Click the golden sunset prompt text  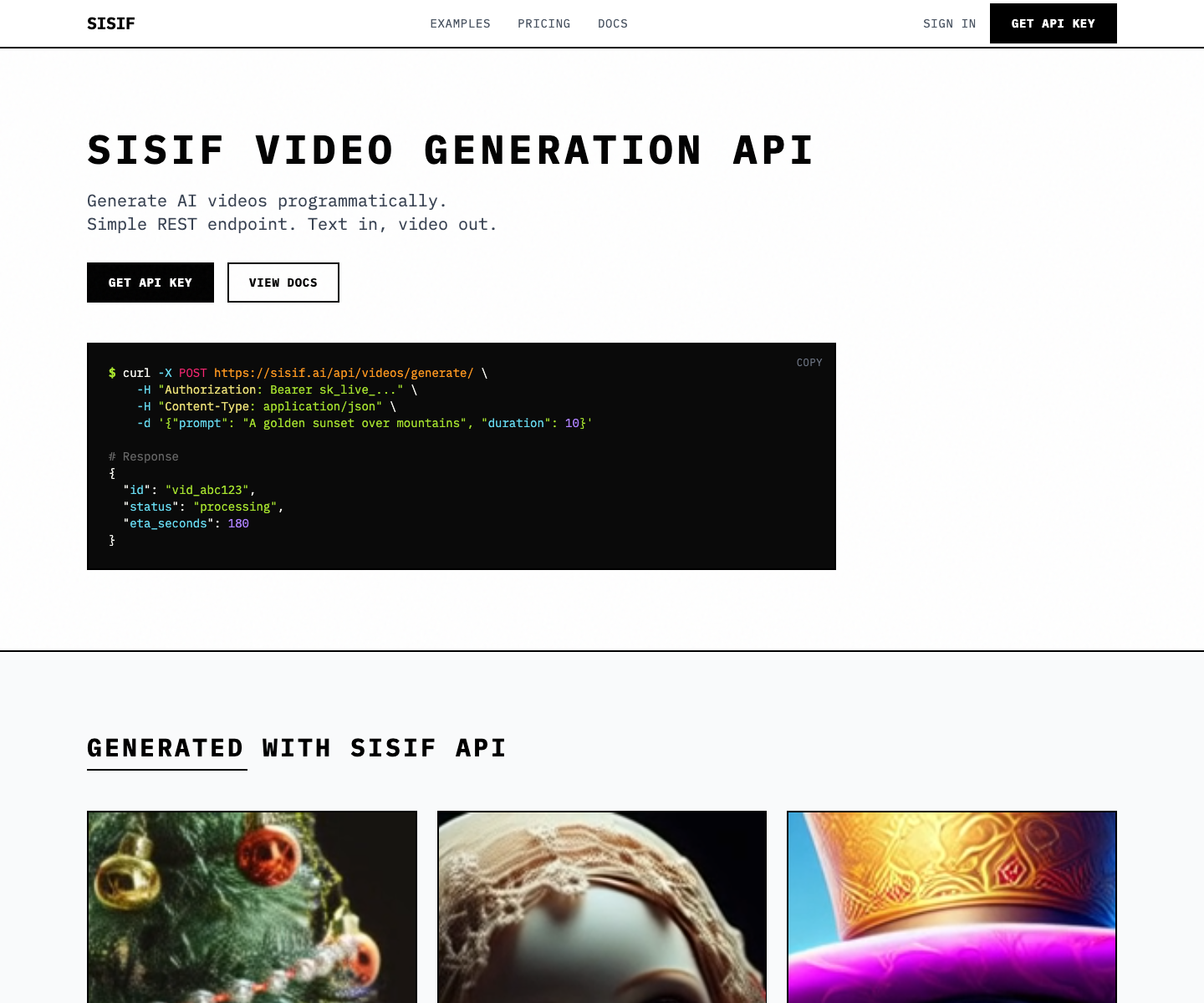click(x=355, y=423)
